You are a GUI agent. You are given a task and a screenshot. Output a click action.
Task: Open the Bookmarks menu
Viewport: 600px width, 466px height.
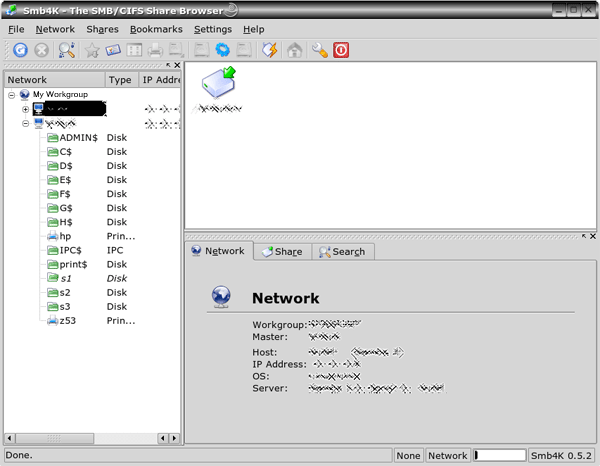coord(156,29)
